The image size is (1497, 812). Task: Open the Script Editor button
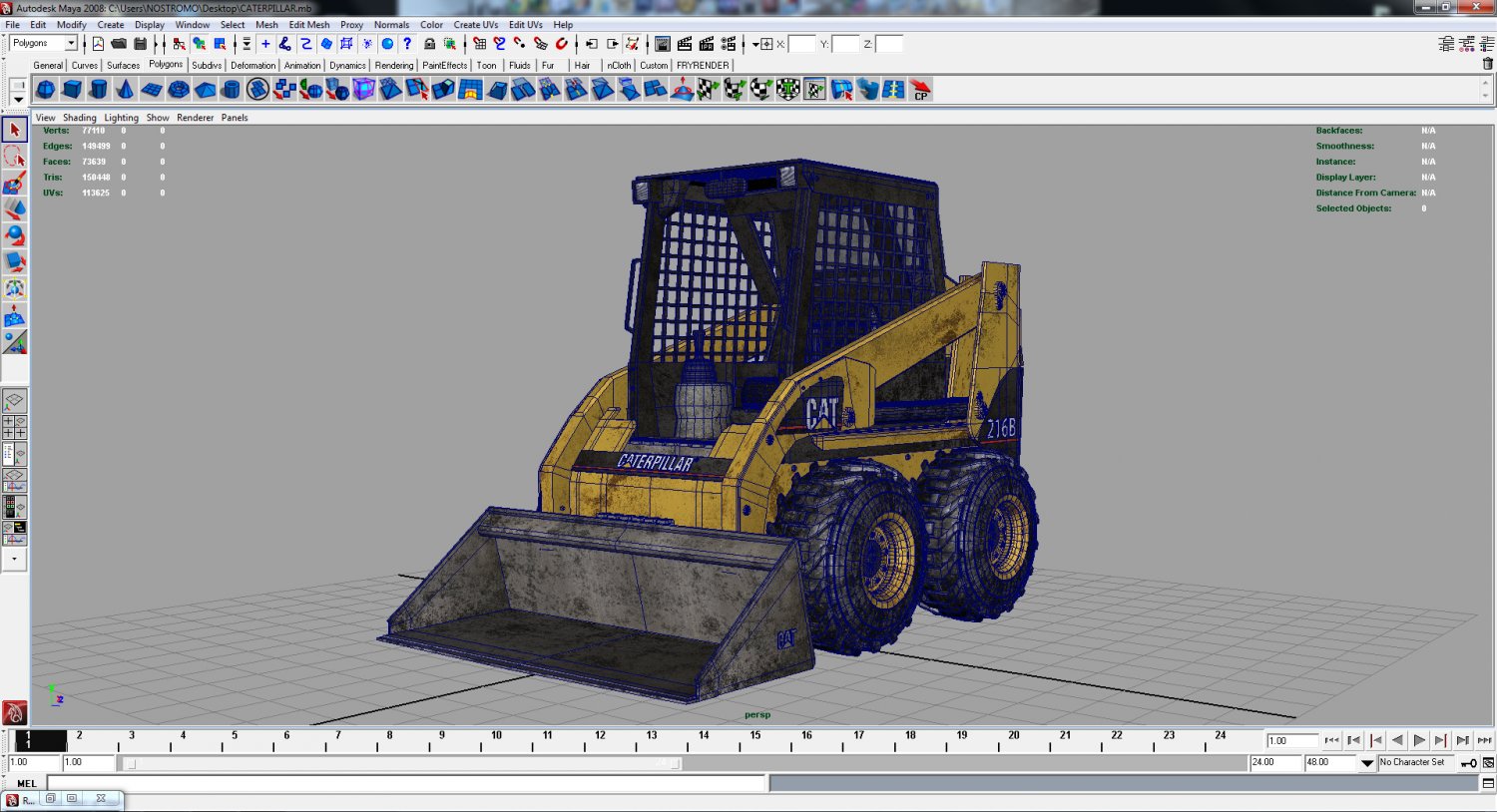[x=1488, y=784]
